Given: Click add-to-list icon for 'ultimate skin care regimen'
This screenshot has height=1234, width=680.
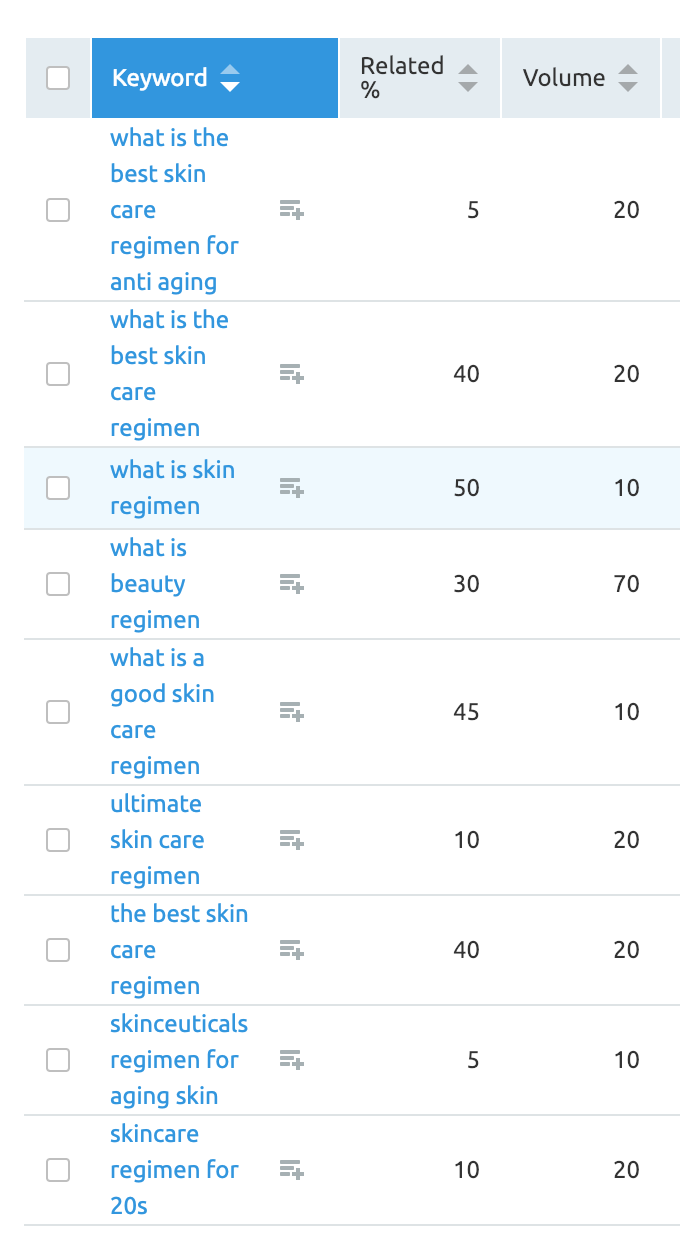Looking at the screenshot, I should pos(291,840).
